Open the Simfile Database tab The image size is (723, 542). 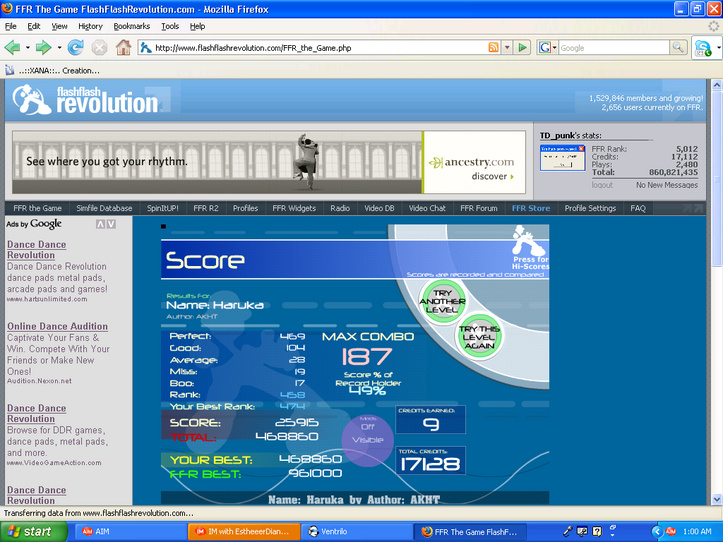click(104, 208)
